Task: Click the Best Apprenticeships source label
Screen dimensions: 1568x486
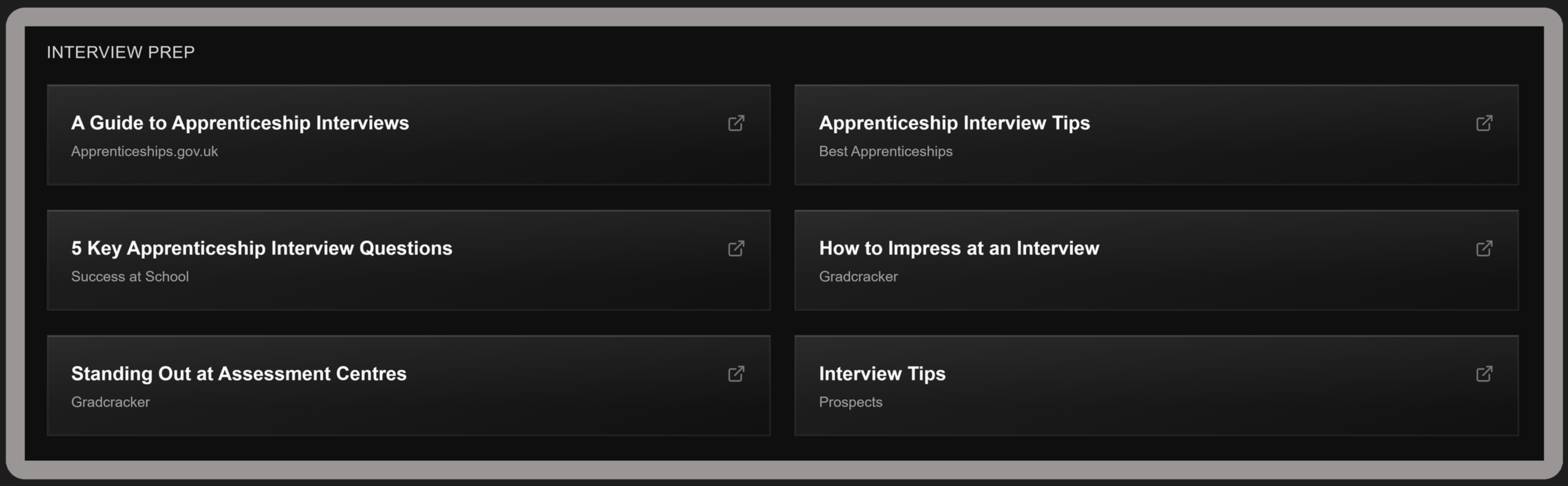Action: click(x=885, y=152)
